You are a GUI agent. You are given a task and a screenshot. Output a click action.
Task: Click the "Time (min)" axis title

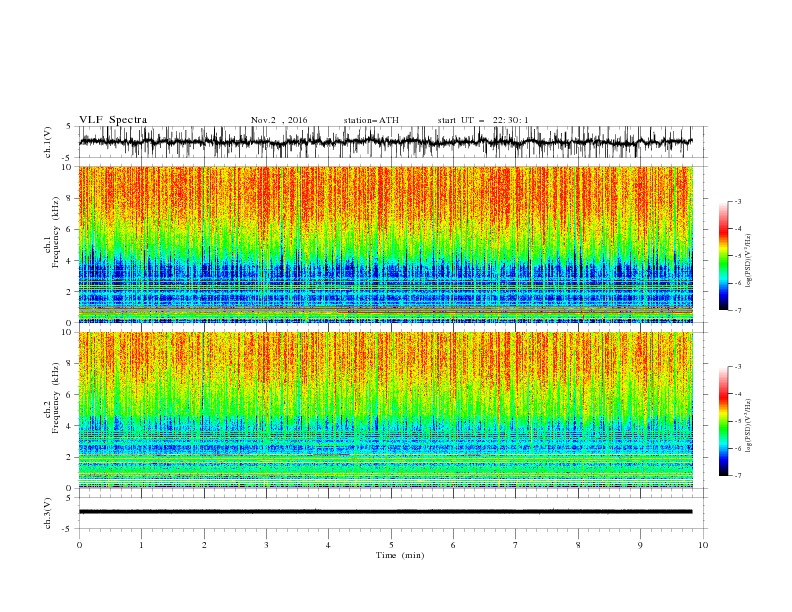400,555
